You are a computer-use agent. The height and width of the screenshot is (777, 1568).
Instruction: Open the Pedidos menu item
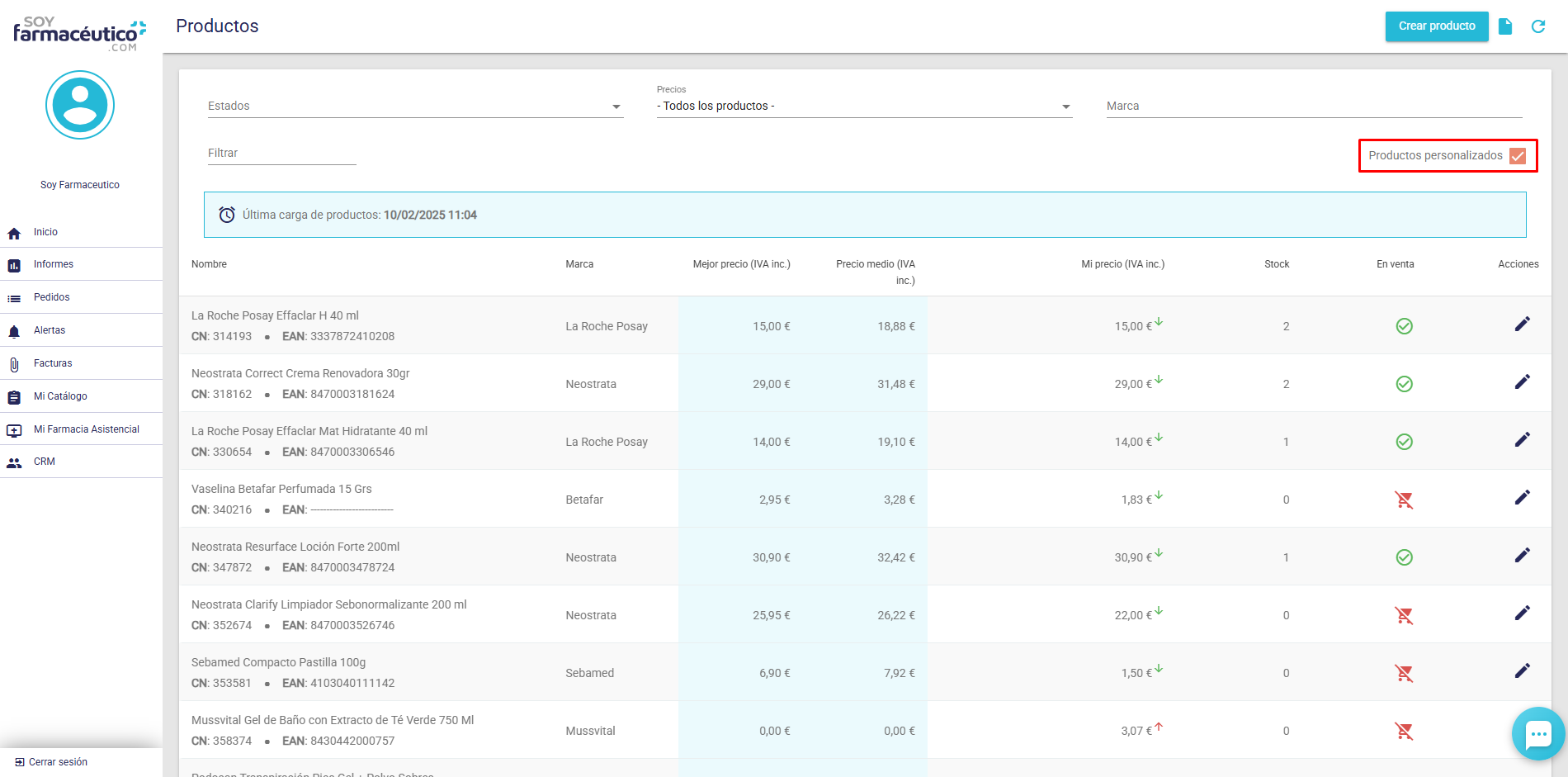(81, 297)
